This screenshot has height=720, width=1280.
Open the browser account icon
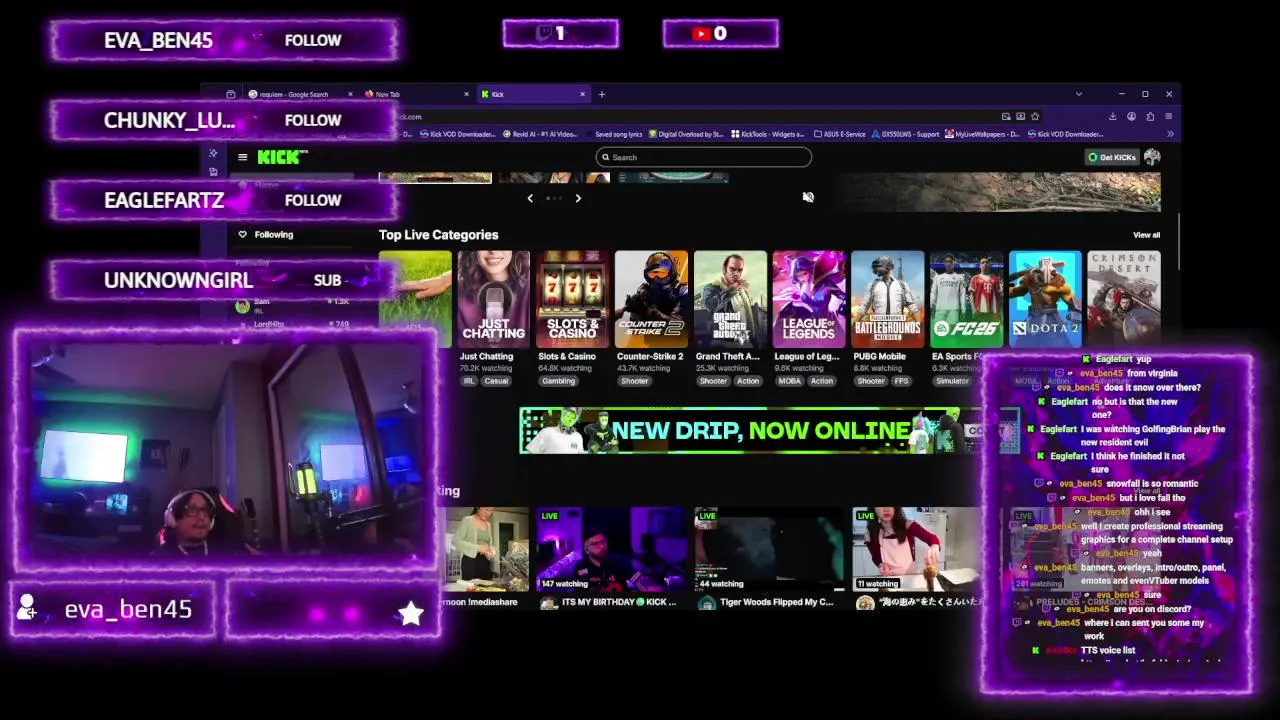[x=1131, y=116]
